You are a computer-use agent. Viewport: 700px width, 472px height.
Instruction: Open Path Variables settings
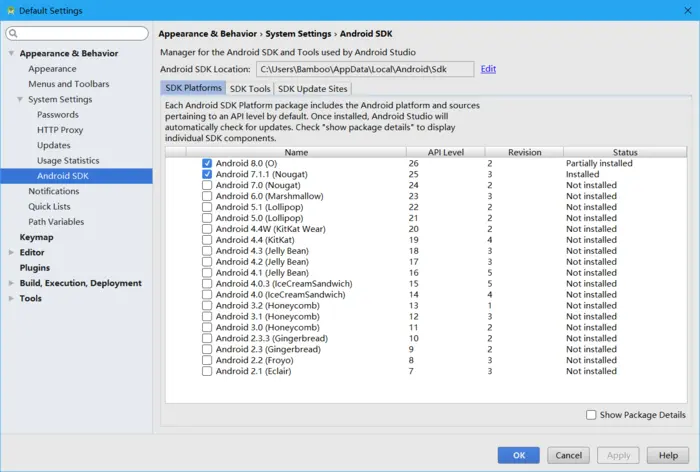tap(56, 221)
